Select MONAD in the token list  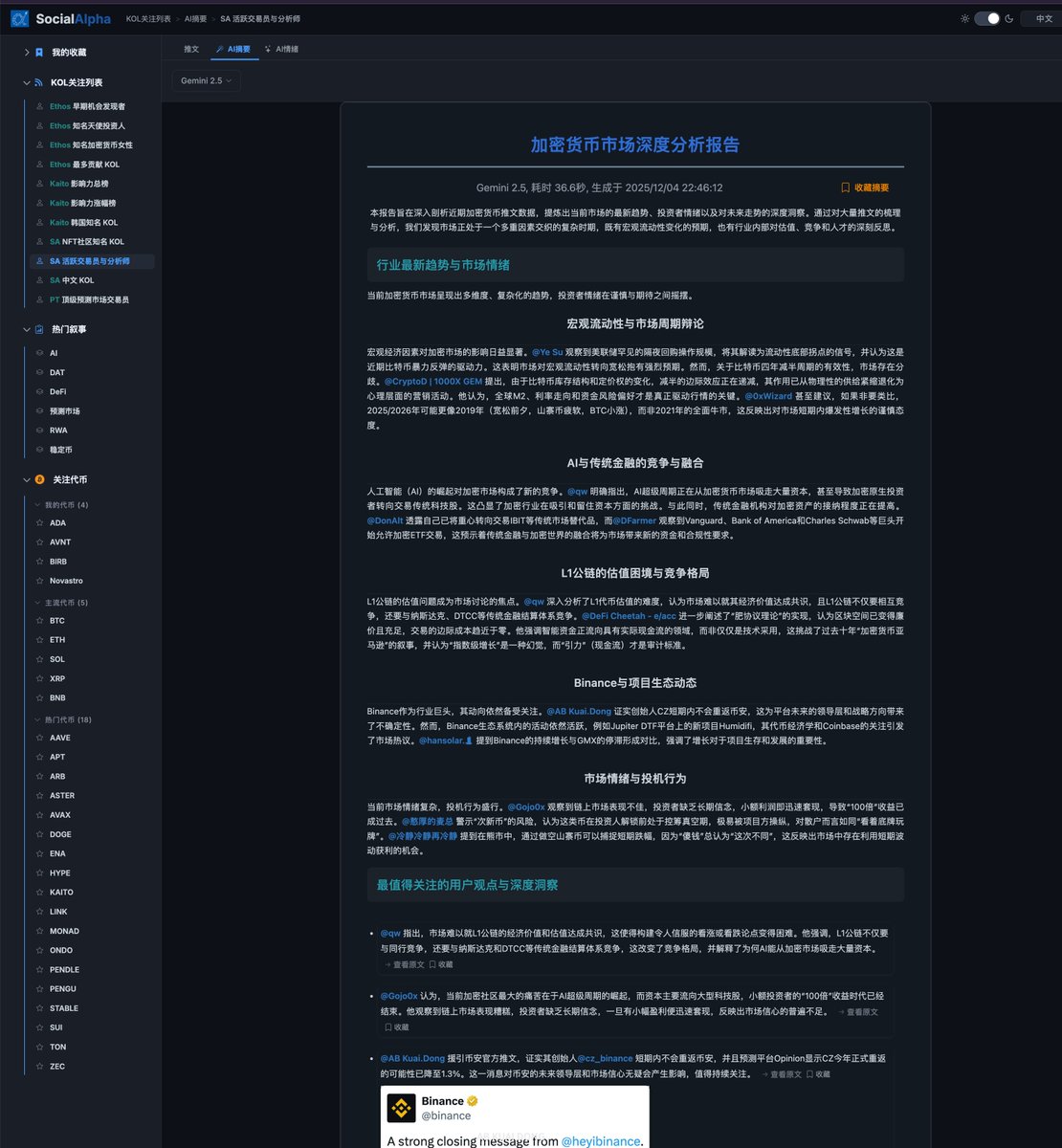pyautogui.click(x=64, y=931)
